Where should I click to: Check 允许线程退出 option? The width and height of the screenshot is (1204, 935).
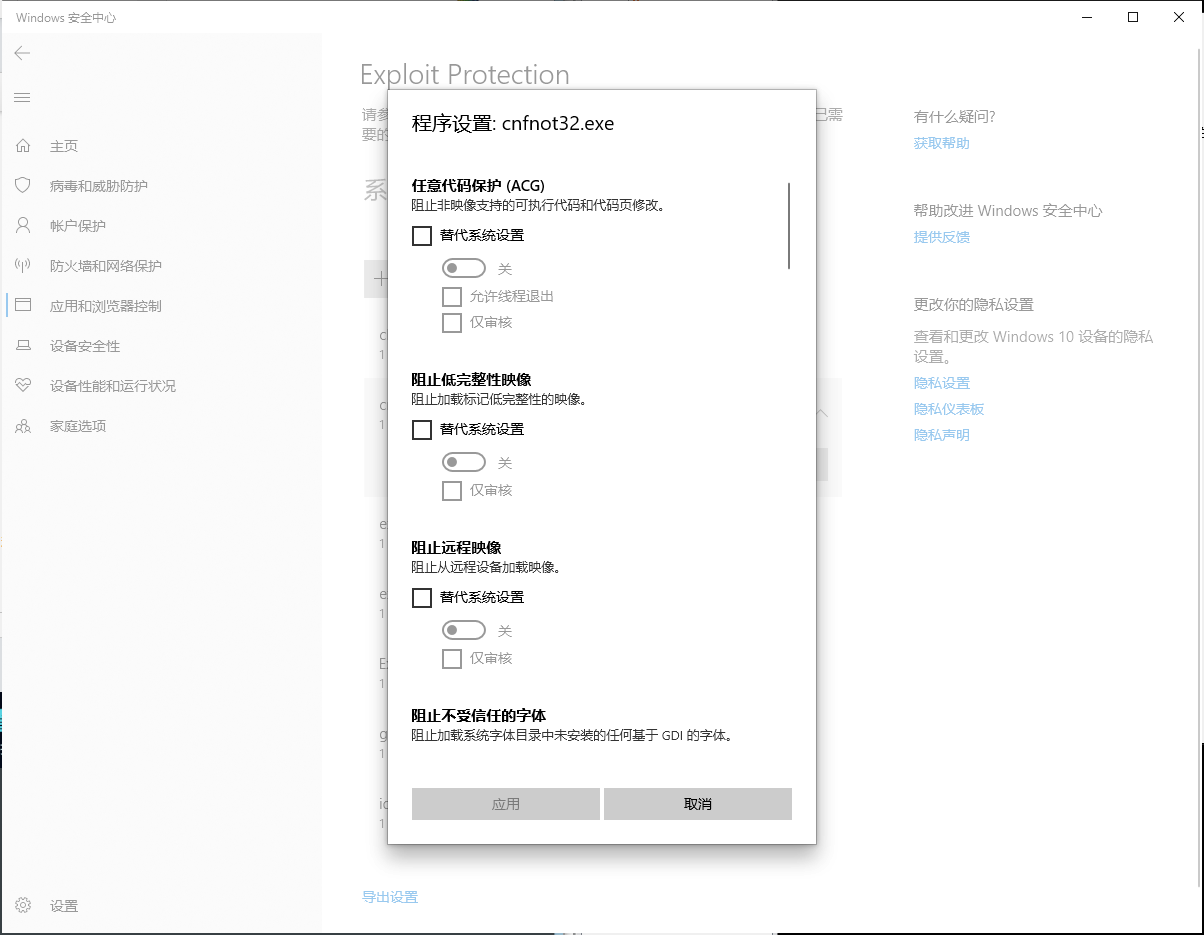point(452,296)
